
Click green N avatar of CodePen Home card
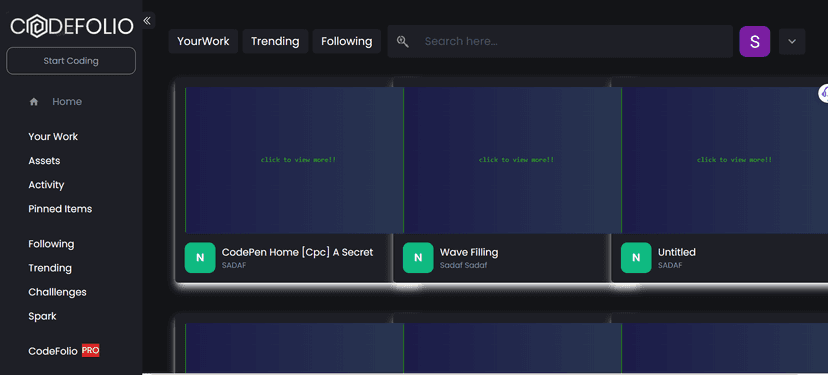(200, 258)
